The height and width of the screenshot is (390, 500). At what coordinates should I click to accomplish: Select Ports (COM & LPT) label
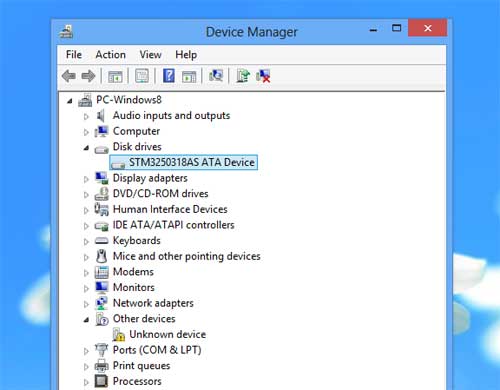coord(157,350)
